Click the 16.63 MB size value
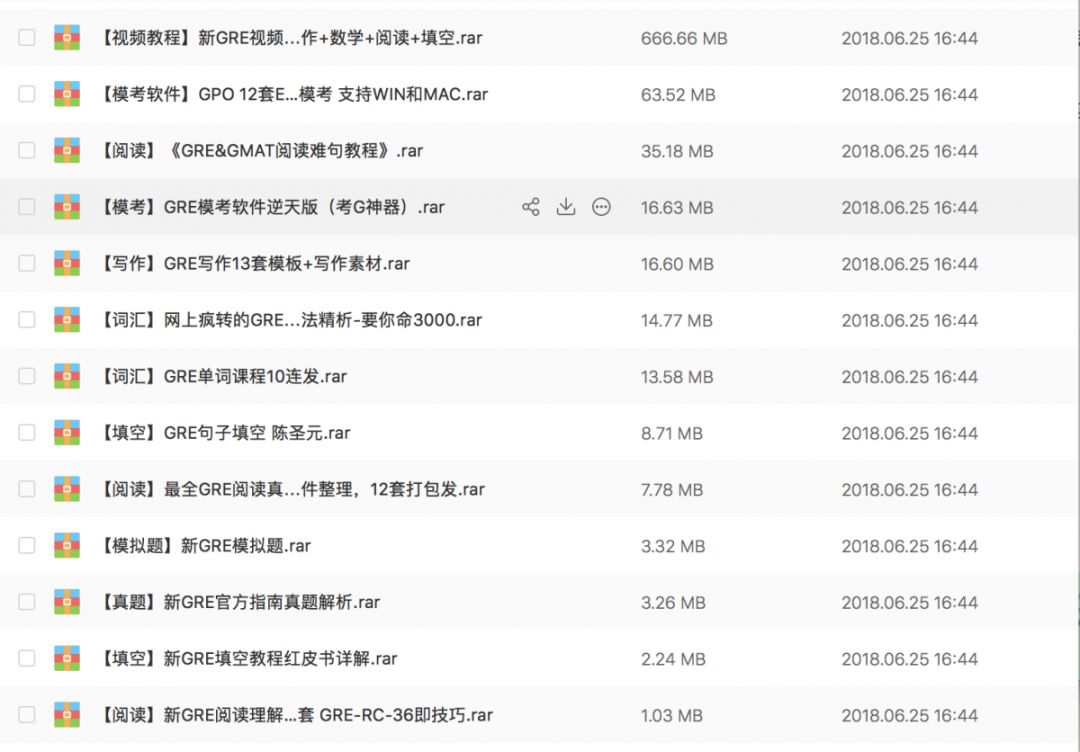Image resolution: width=1080 pixels, height=752 pixels. (677, 208)
